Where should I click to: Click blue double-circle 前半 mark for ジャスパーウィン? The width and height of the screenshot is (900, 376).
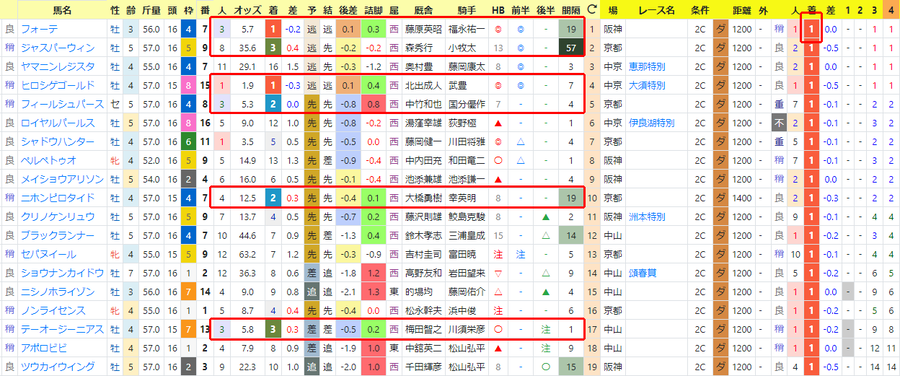520,48
